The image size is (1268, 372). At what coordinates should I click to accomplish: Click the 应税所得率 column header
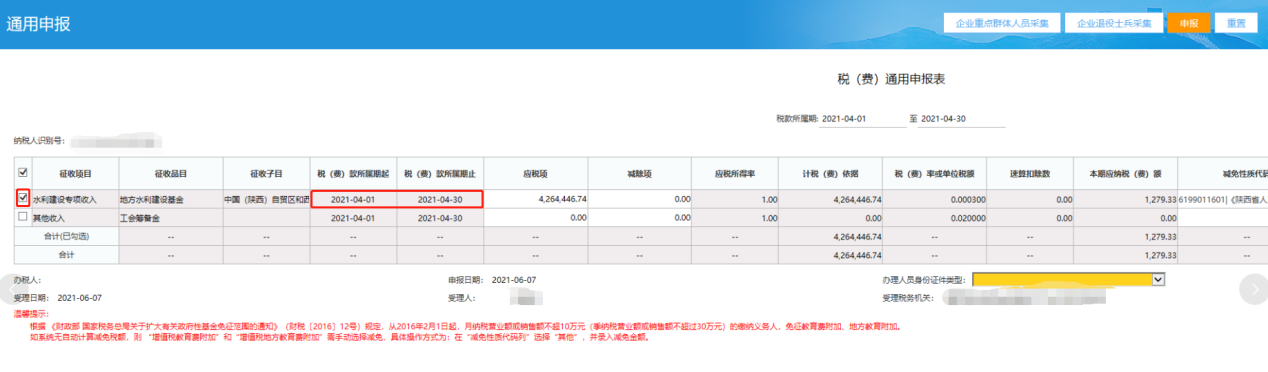coord(734,173)
